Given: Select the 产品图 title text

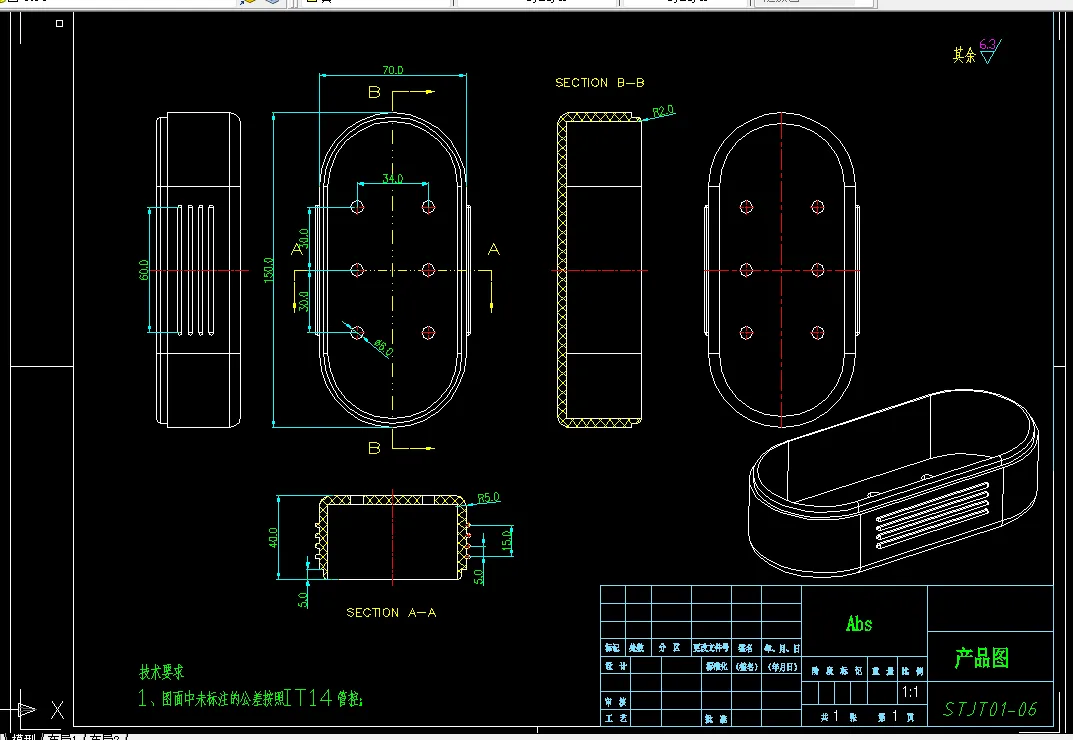Looking at the screenshot, I should (x=981, y=658).
